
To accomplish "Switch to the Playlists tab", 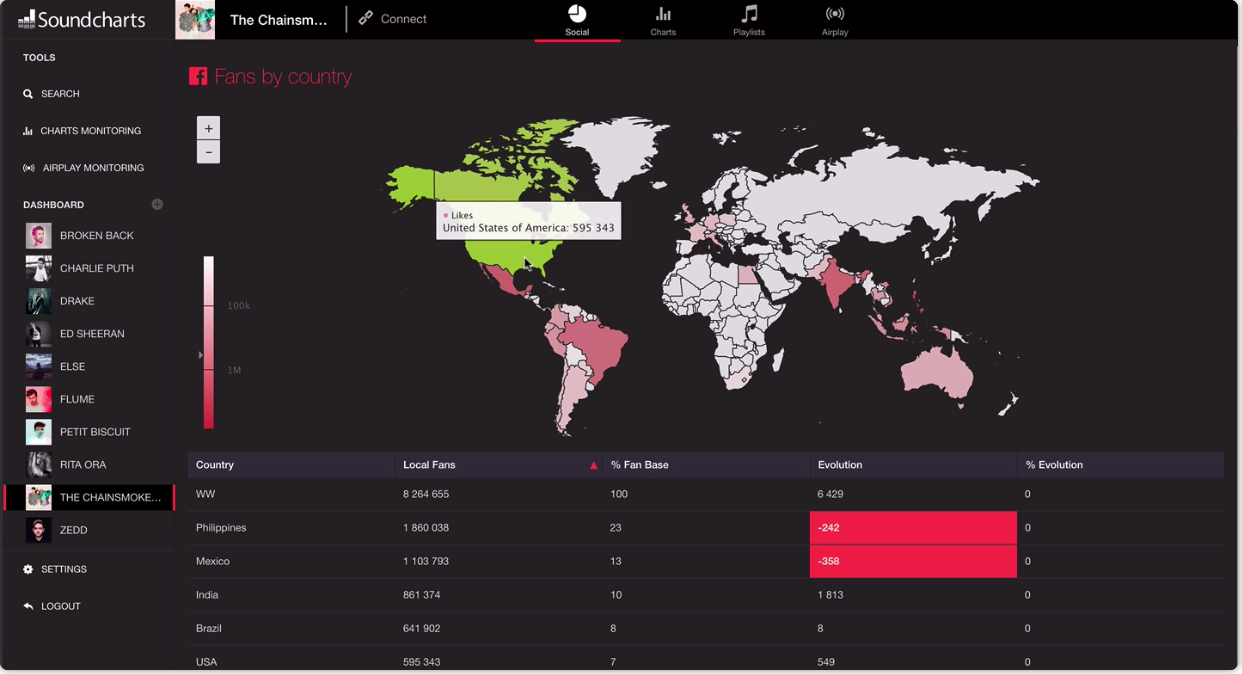I will point(749,20).
